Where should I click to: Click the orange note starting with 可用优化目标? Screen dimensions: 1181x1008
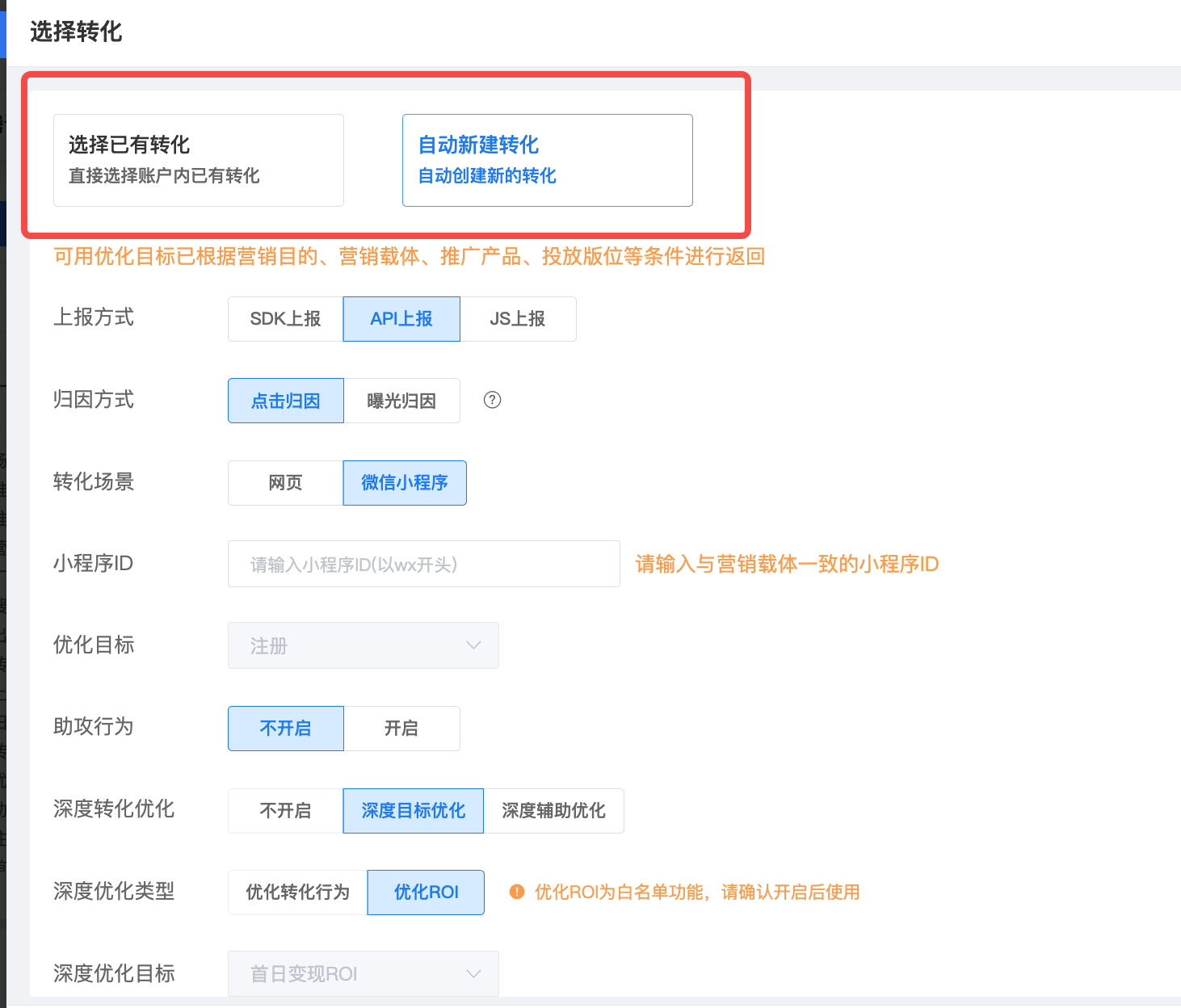pyautogui.click(x=410, y=257)
